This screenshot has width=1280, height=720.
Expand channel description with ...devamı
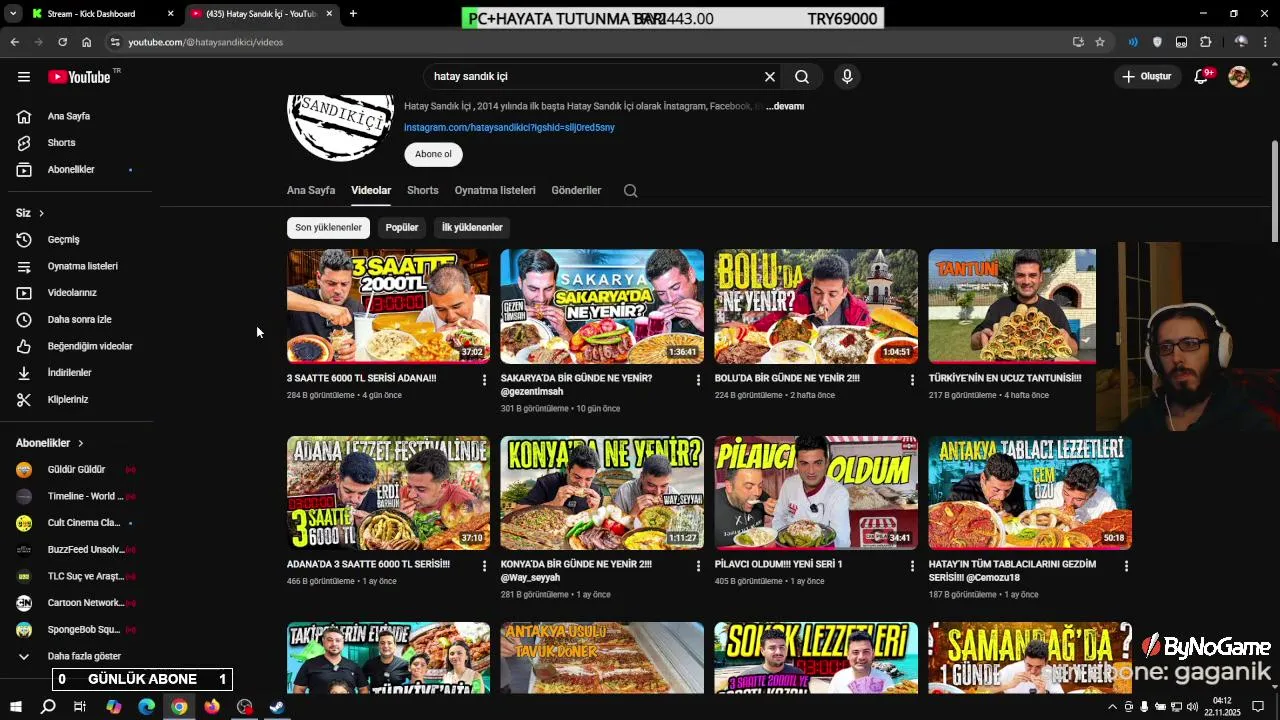coord(785,106)
